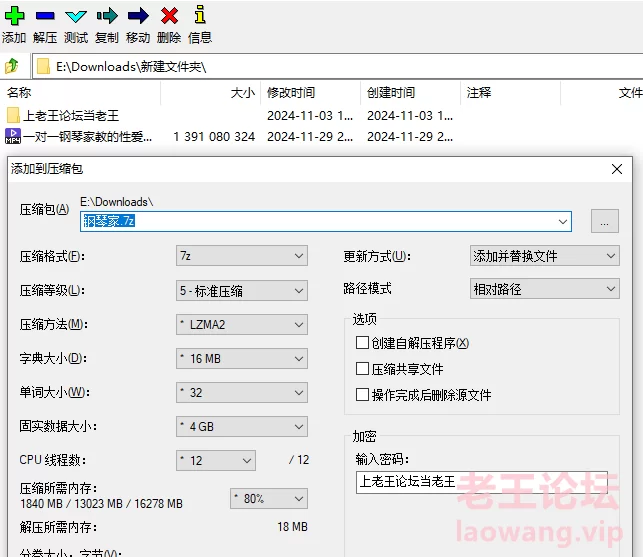Open the memory usage 80% dropdown
Viewport: 643px width, 557px height.
[x=268, y=498]
